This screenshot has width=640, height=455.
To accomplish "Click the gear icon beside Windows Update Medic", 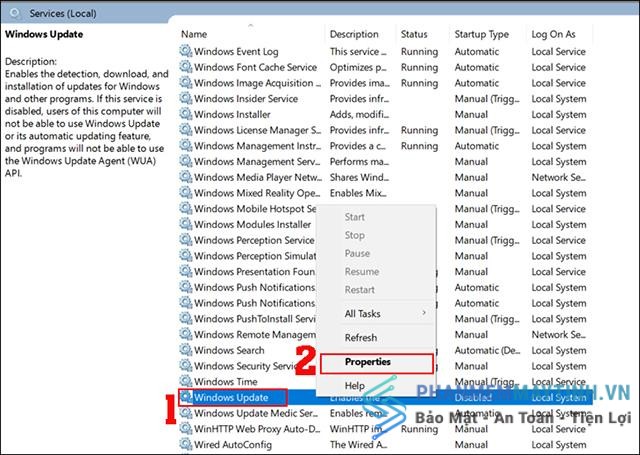I will click(186, 413).
